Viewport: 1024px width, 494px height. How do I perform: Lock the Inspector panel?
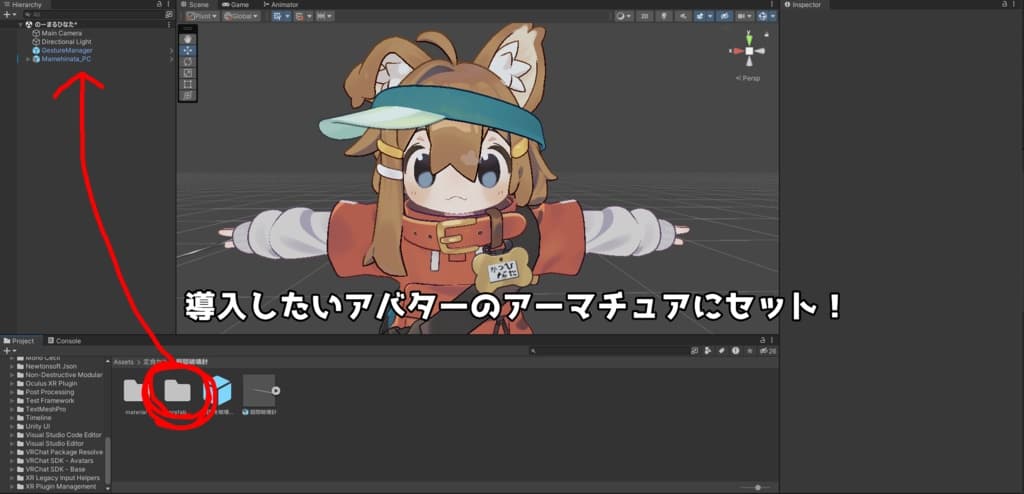click(x=1006, y=4)
